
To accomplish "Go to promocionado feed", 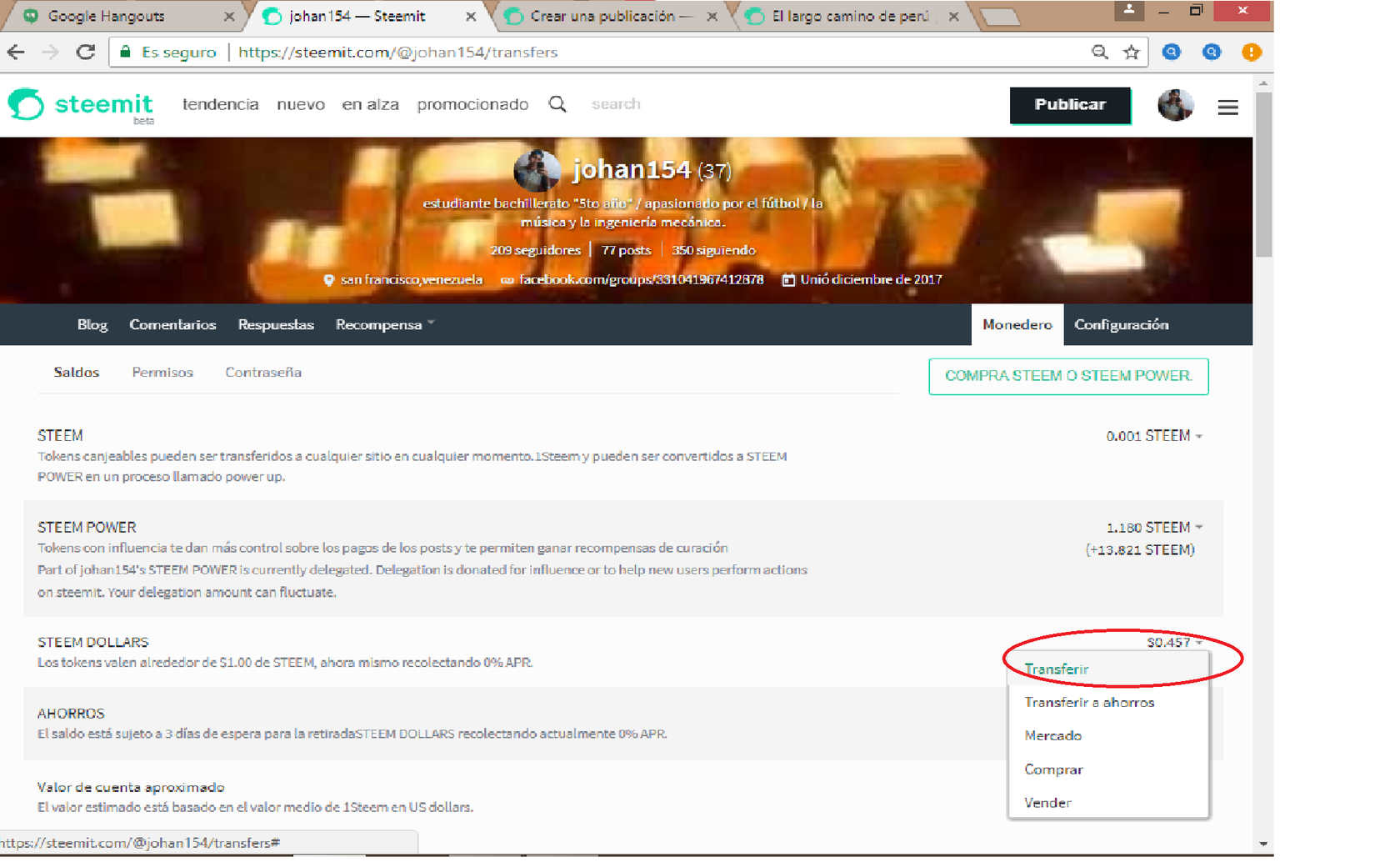I will 472,104.
